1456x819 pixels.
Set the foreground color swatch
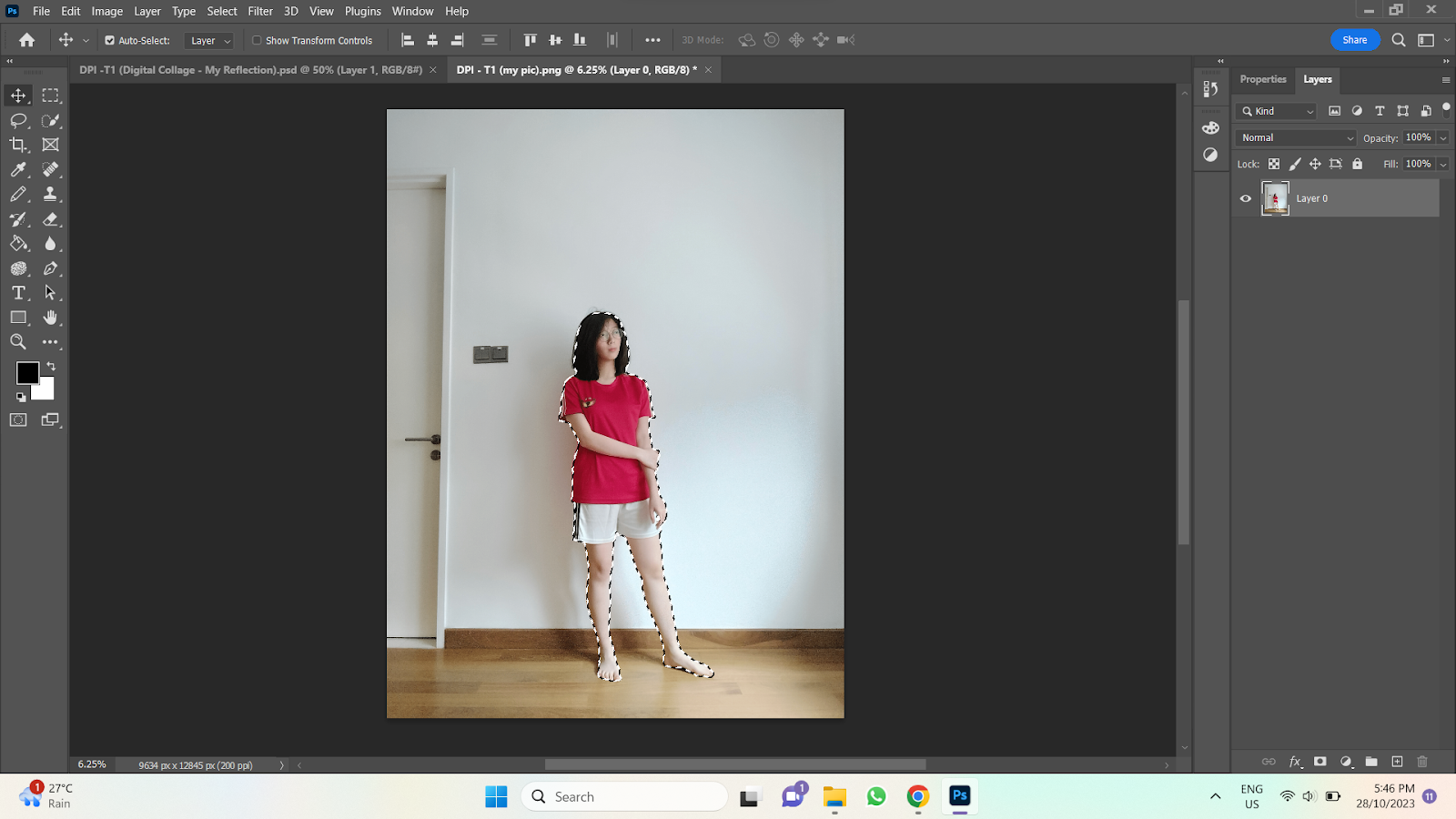[x=25, y=371]
